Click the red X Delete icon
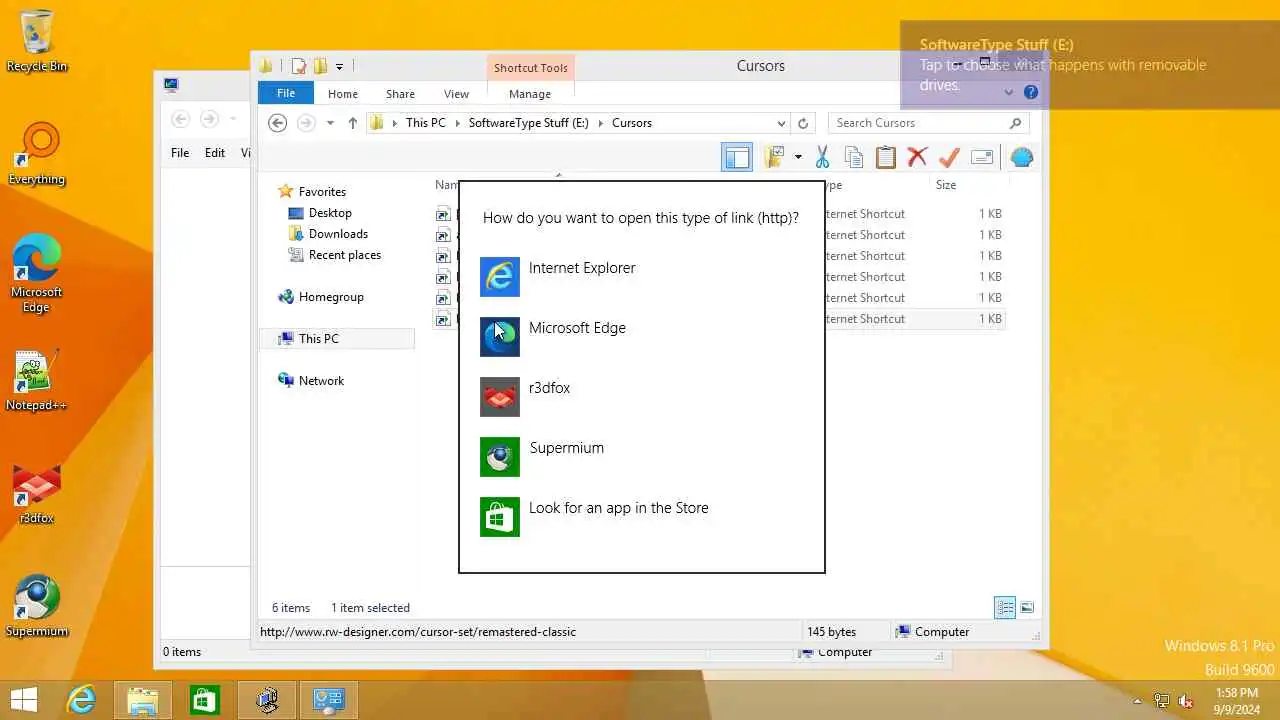 click(917, 157)
